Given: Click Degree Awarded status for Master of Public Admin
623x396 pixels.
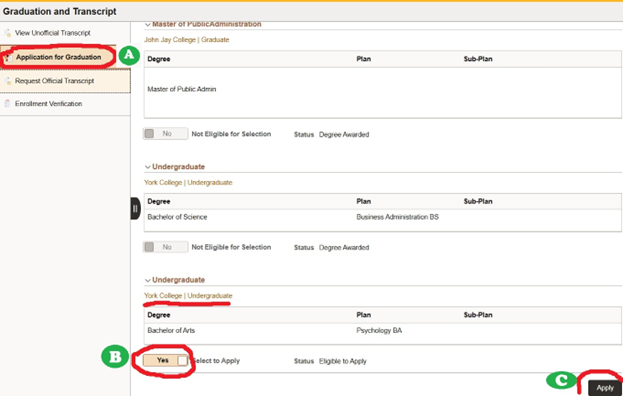Looking at the screenshot, I should coord(344,135).
